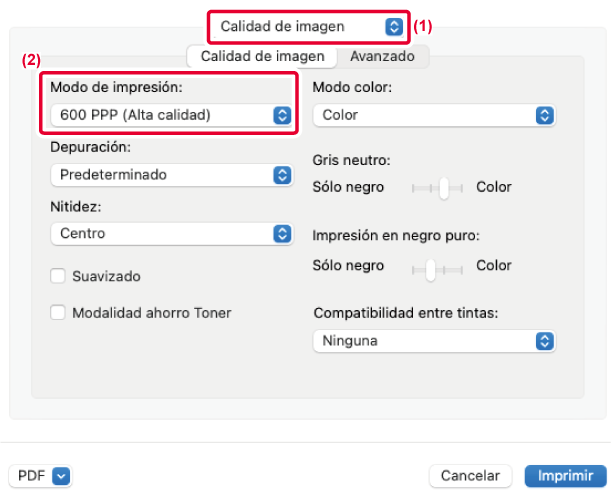
Task: Click the Modo de impresión stepper arrows
Action: click(x=281, y=115)
